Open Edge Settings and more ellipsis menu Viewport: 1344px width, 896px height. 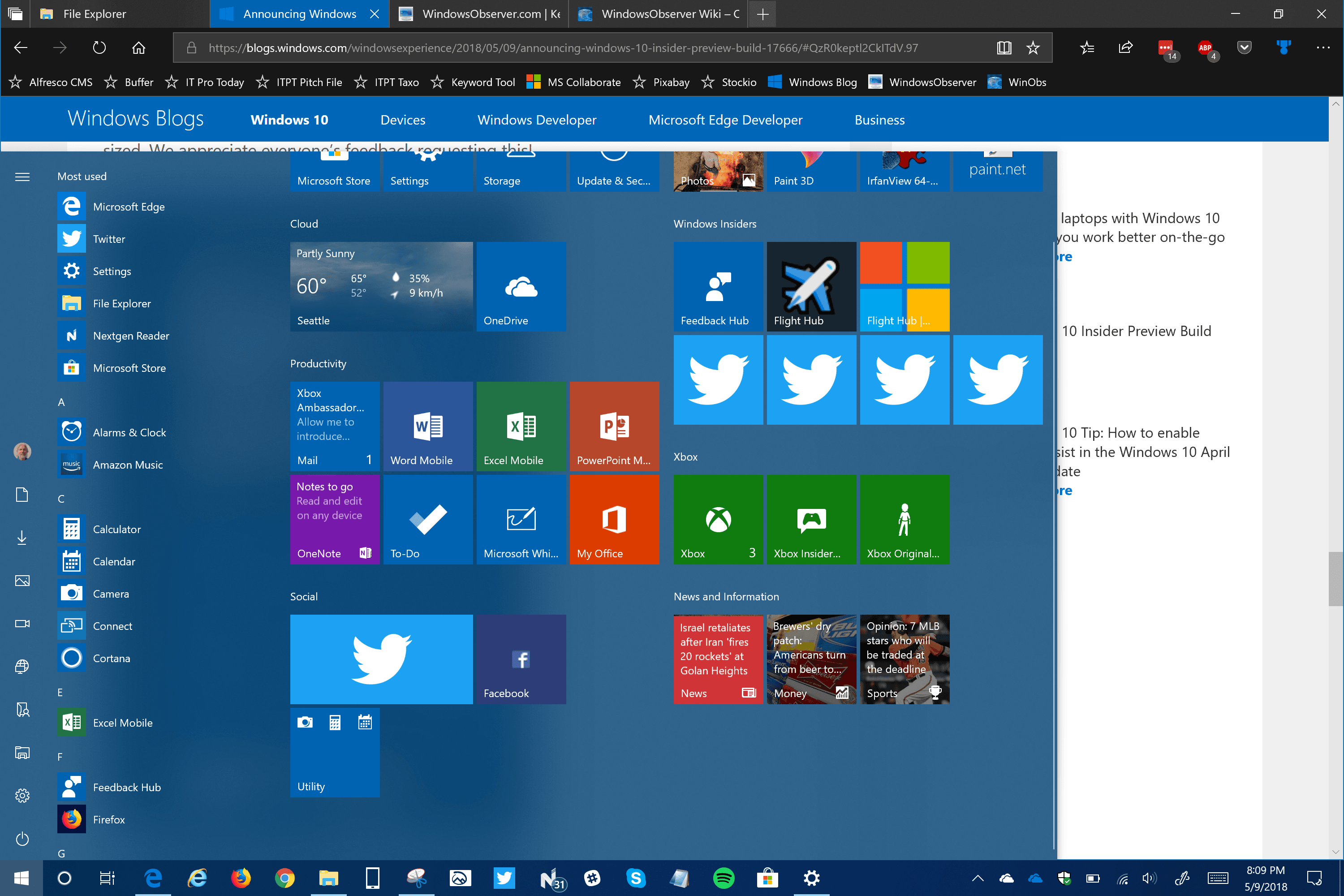pos(1322,48)
